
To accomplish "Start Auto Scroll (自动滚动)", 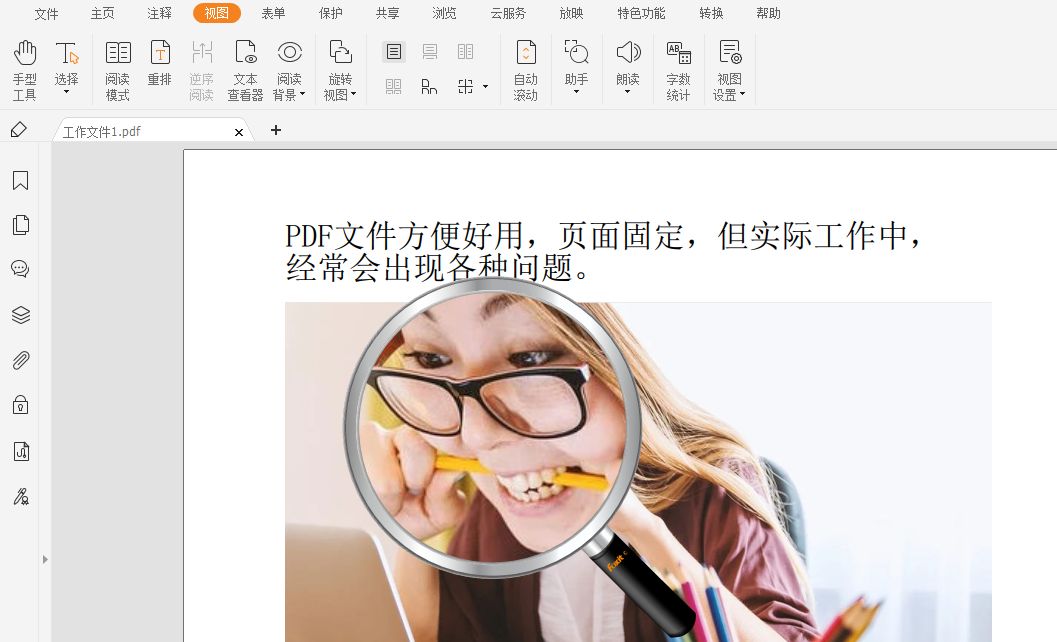I will (525, 68).
